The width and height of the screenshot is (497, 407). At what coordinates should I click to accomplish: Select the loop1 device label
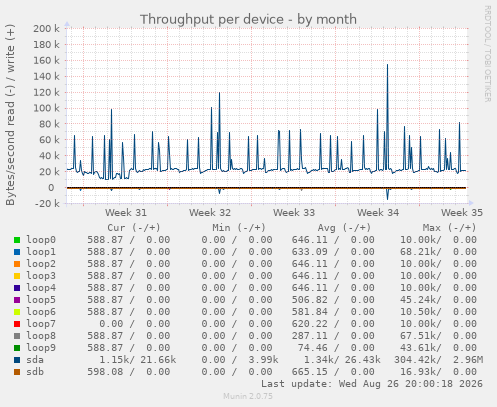coord(41,252)
